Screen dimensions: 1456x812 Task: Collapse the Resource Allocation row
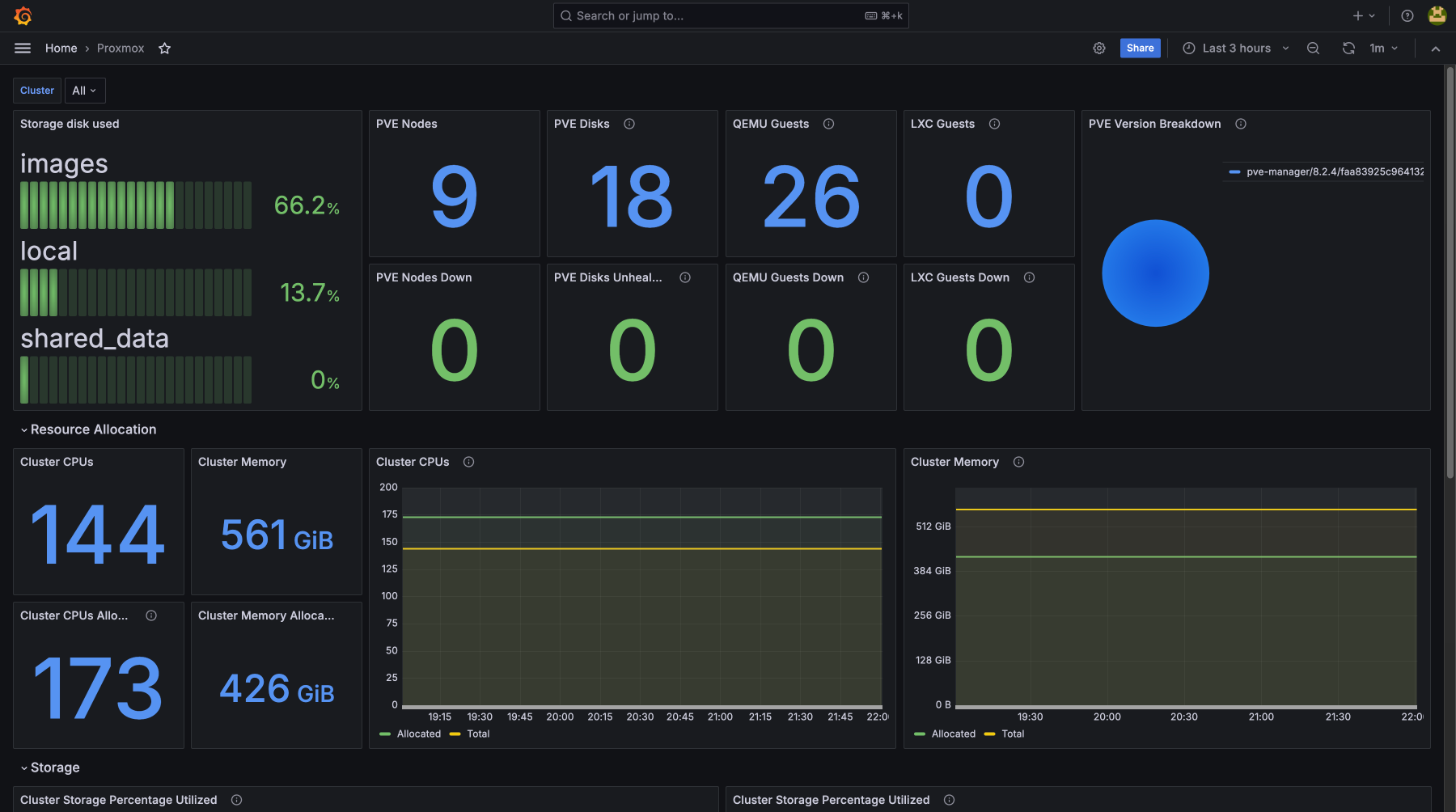[x=92, y=429]
